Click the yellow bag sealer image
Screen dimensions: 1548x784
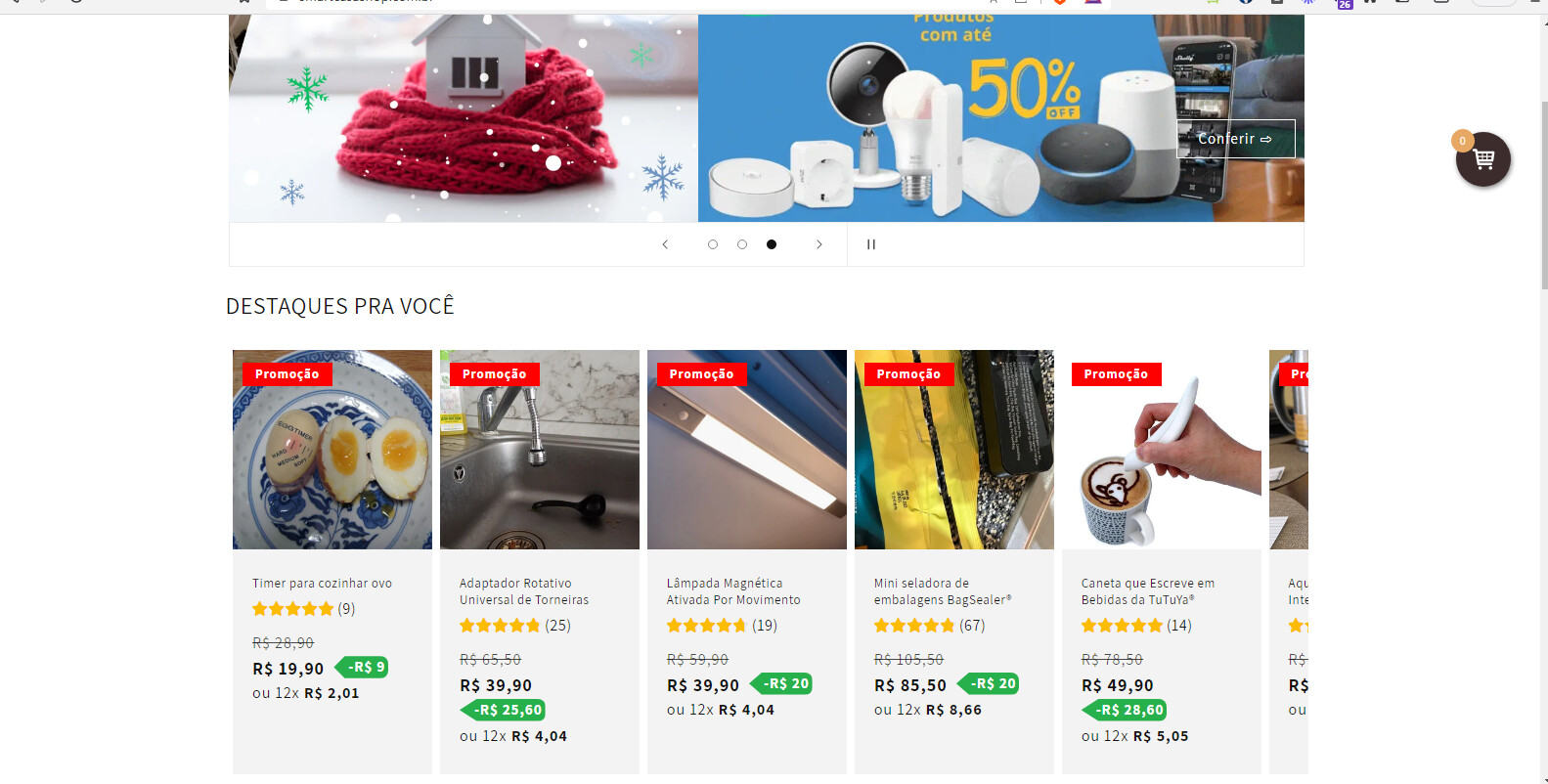[954, 450]
